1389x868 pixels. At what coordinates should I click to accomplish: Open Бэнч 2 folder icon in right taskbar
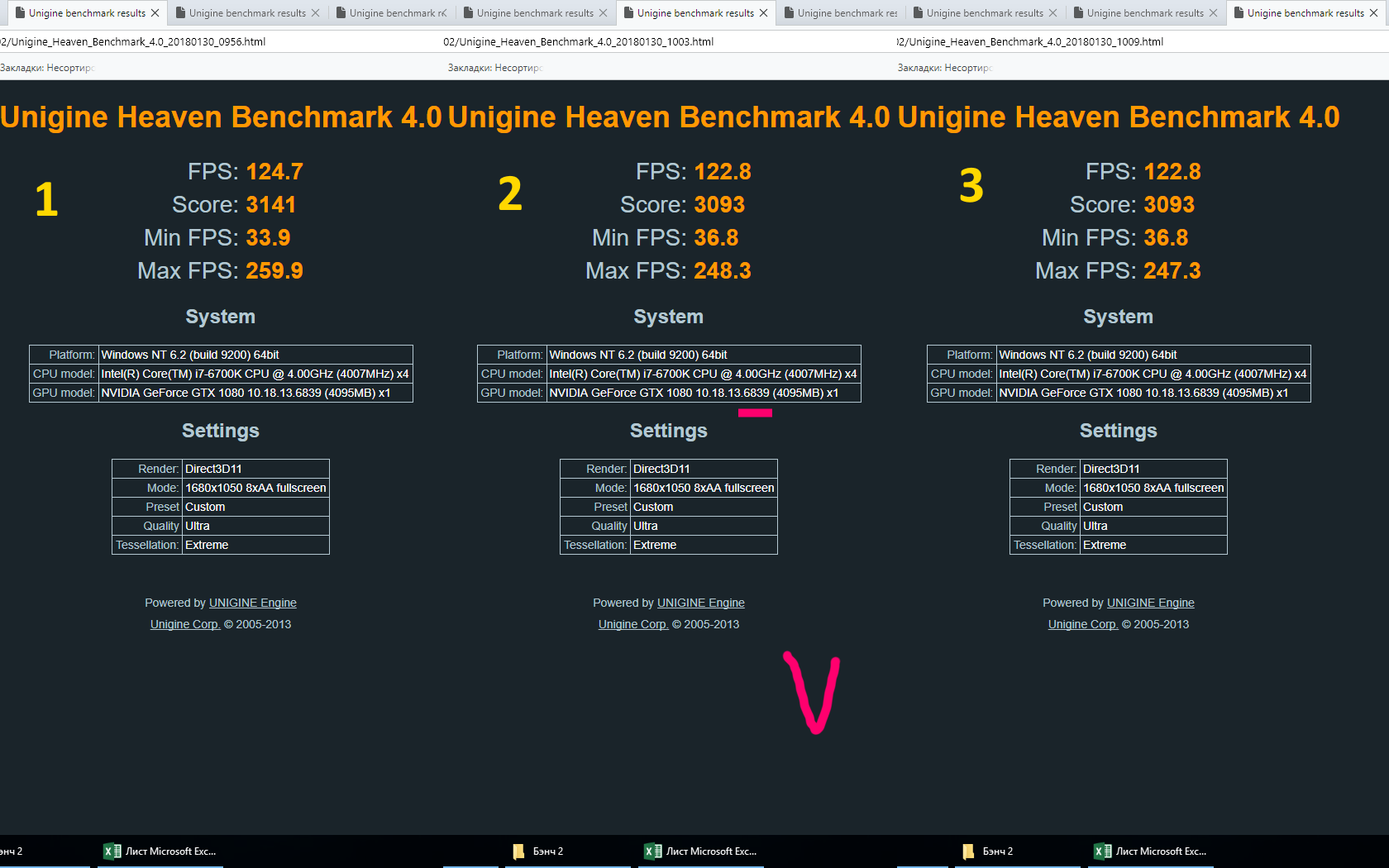tap(968, 851)
